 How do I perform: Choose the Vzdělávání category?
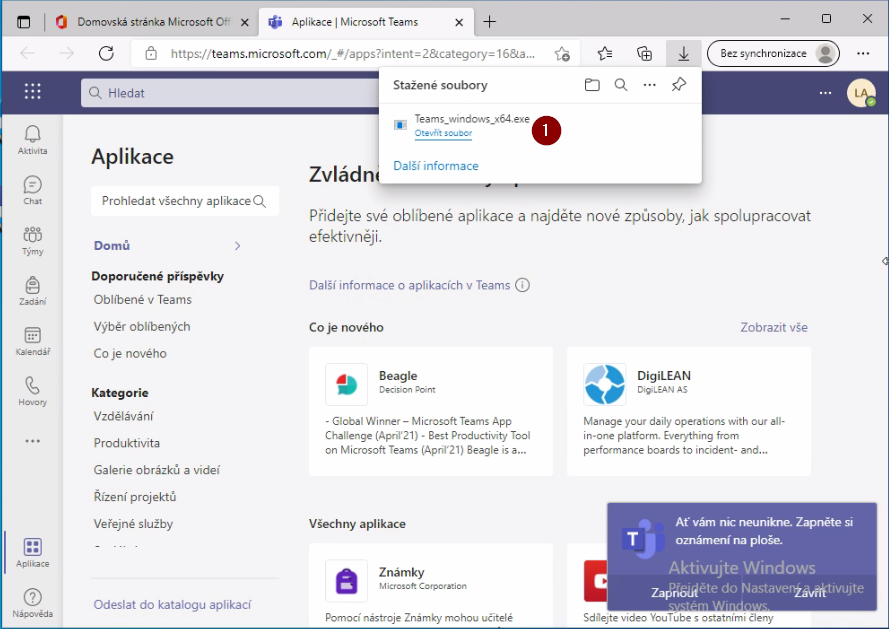(x=123, y=416)
